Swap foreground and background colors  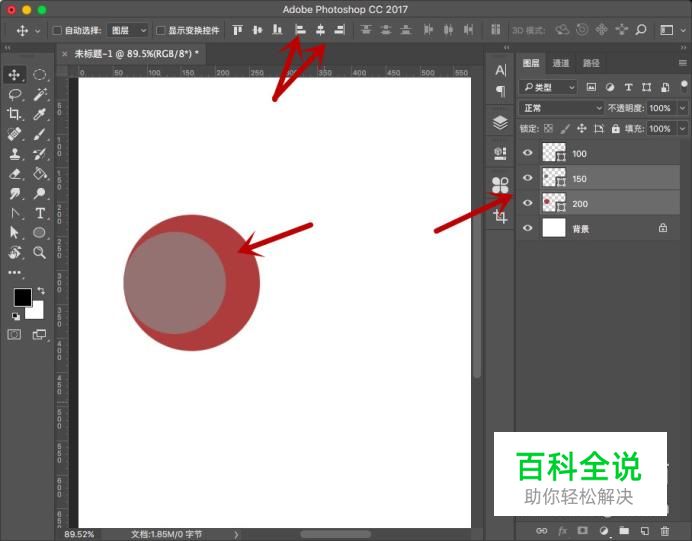point(41,290)
